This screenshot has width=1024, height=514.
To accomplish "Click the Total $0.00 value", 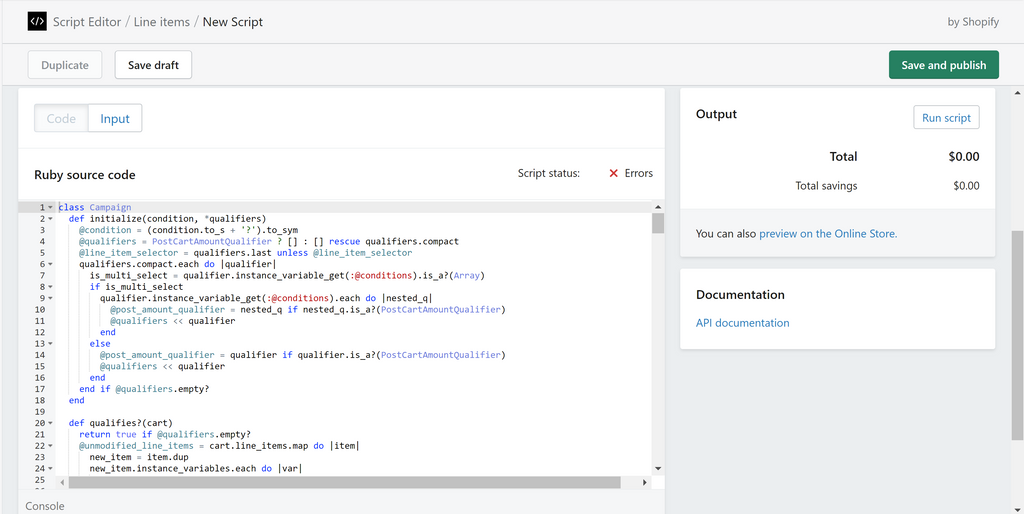I will click(x=964, y=157).
